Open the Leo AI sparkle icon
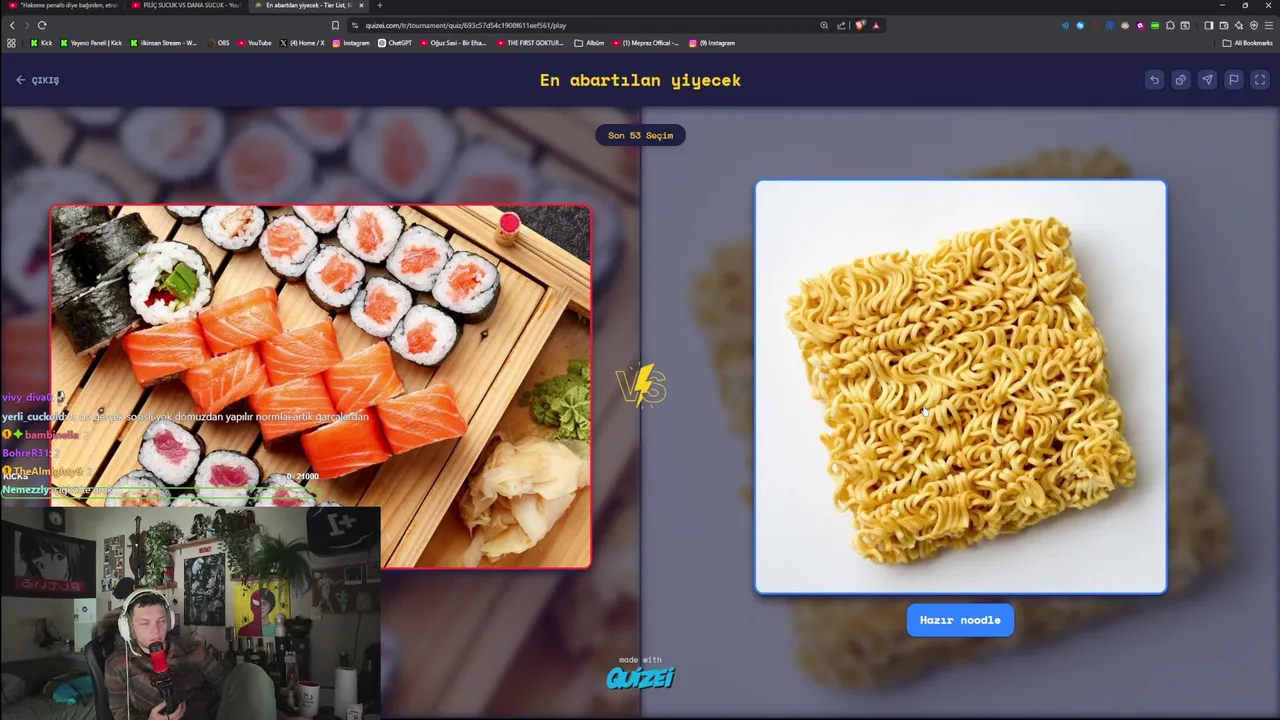The height and width of the screenshot is (720, 1280). (x=1239, y=25)
